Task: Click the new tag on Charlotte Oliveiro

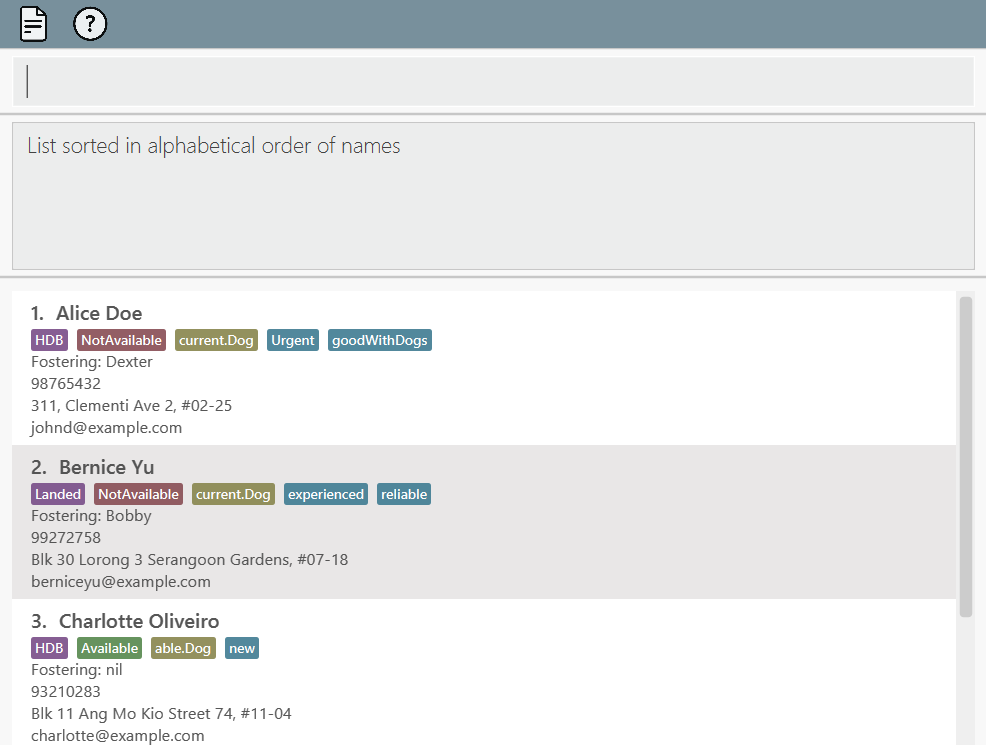Action: click(x=242, y=648)
